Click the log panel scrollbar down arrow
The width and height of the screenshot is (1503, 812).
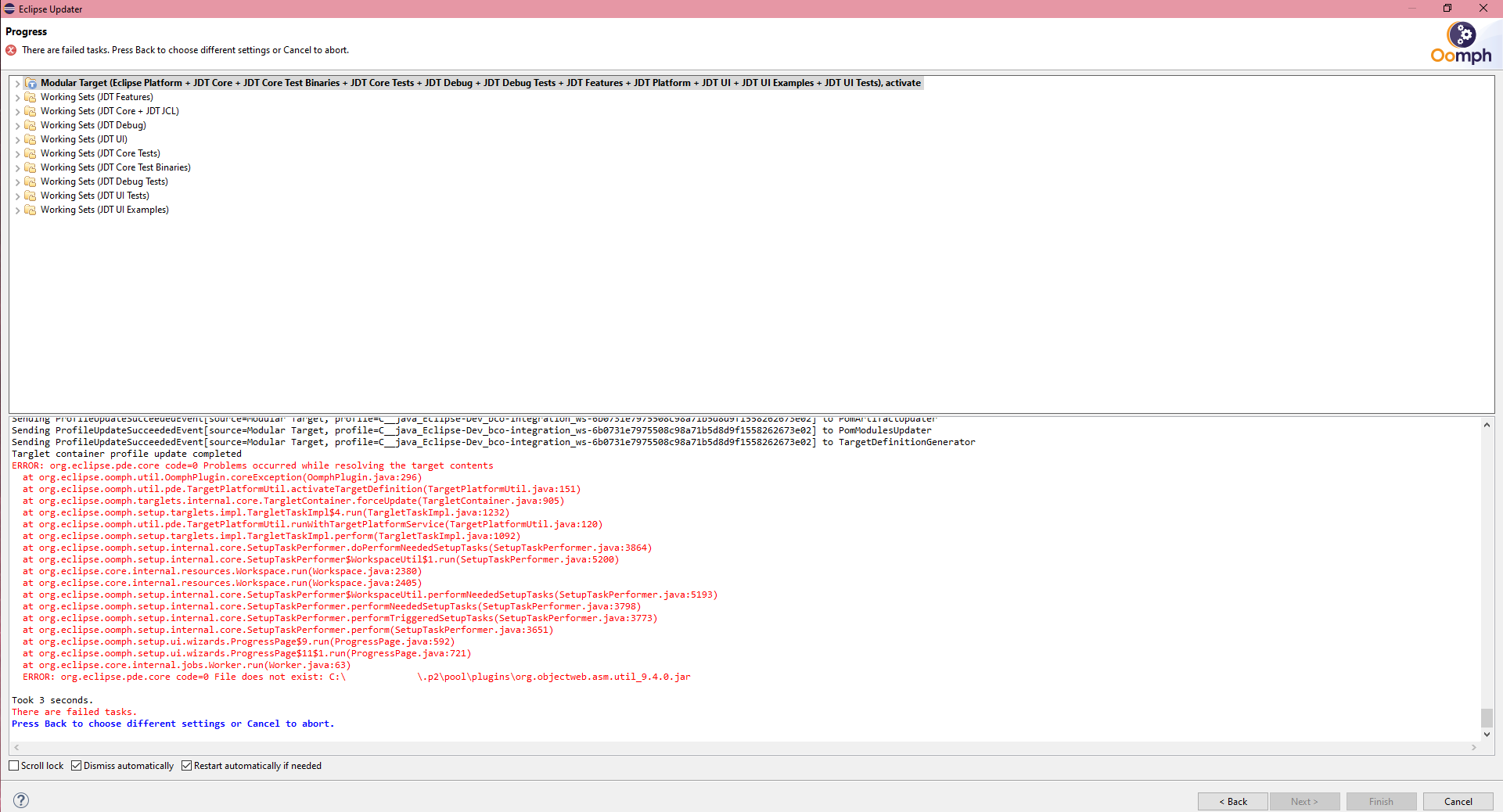click(x=1487, y=735)
